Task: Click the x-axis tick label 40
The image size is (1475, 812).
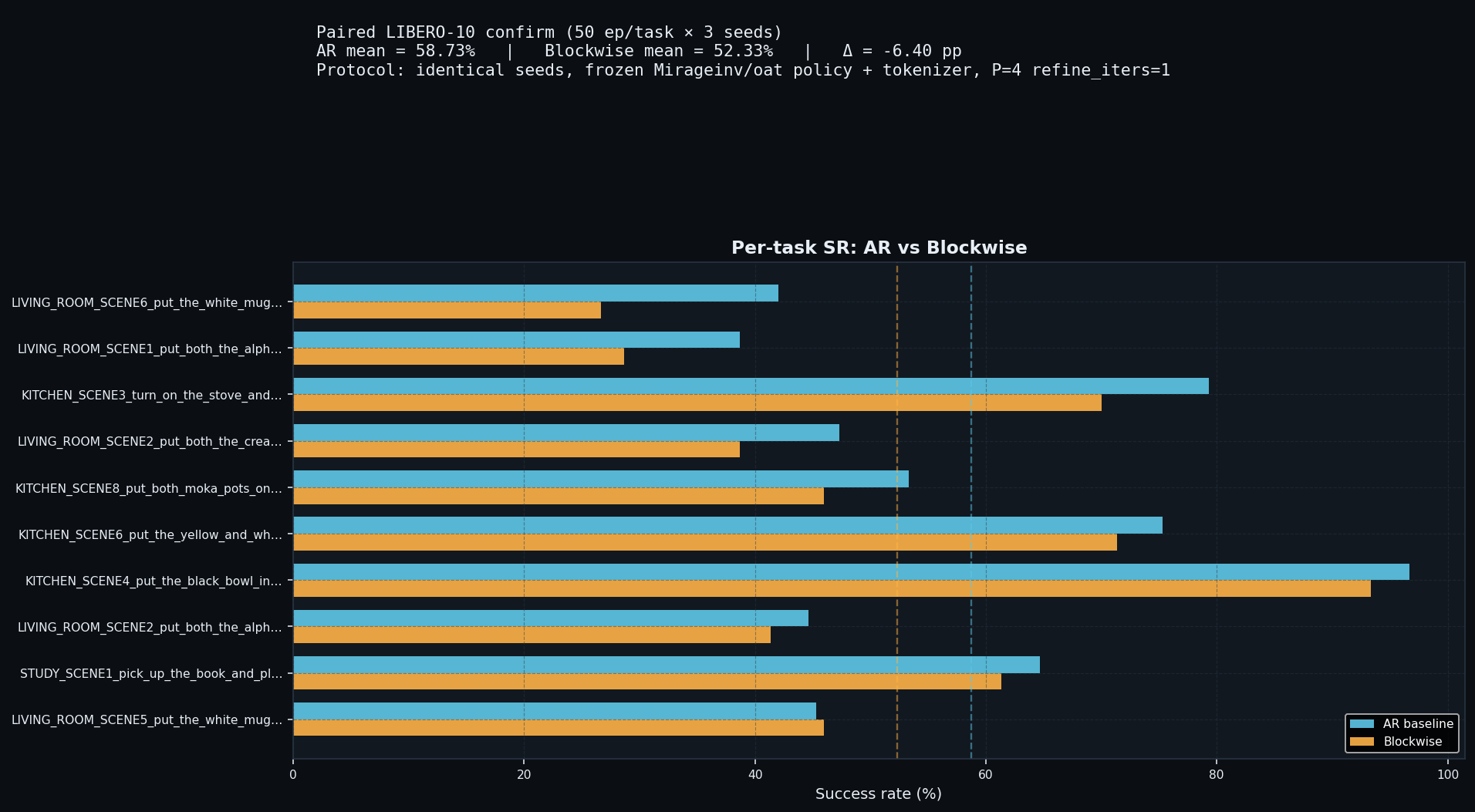Action: (755, 774)
